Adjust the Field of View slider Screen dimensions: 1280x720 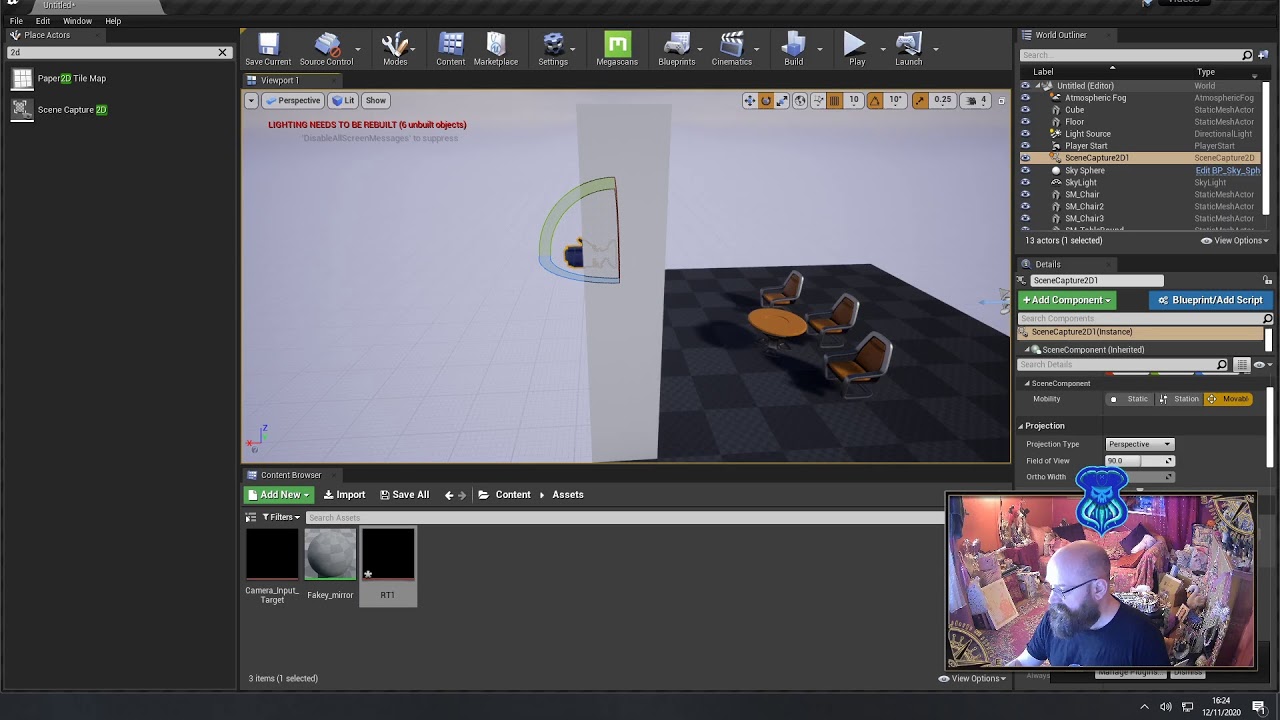[x=1139, y=461]
